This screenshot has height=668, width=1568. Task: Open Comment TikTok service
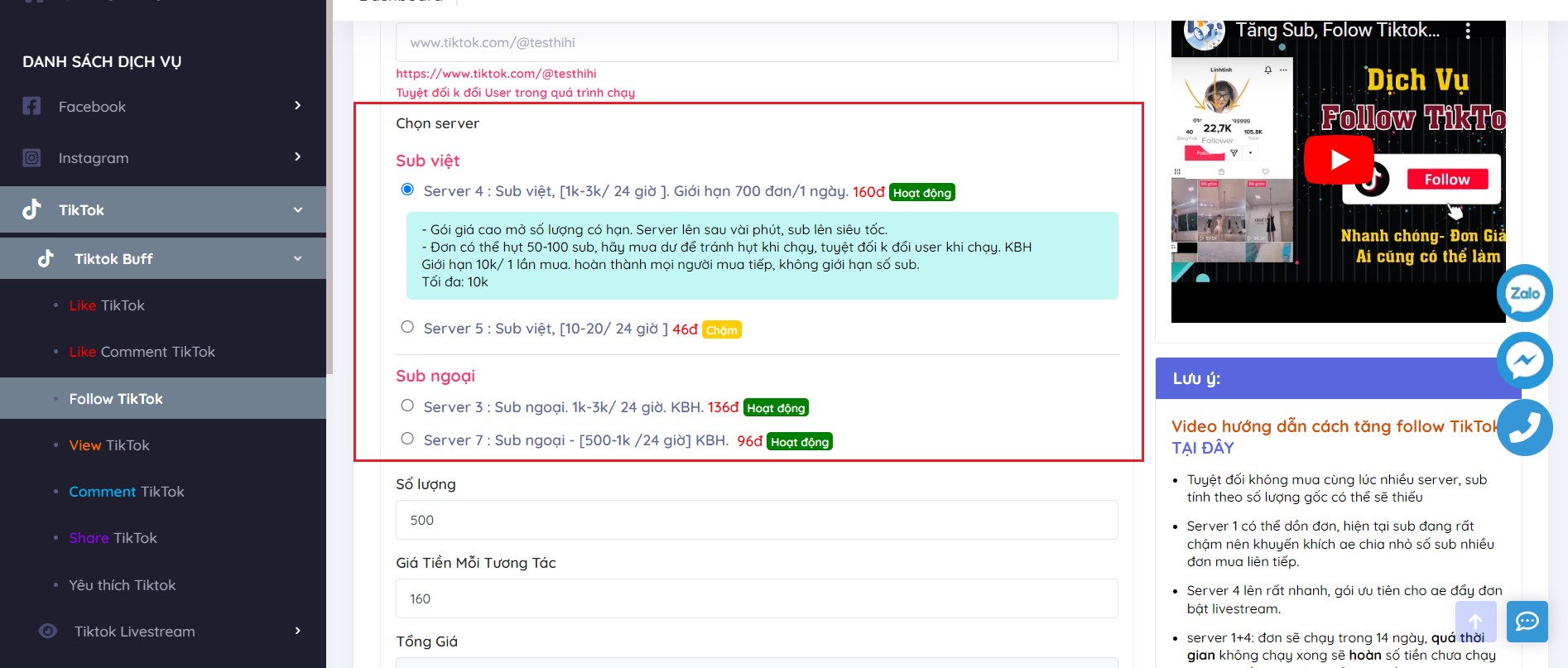[x=127, y=492]
